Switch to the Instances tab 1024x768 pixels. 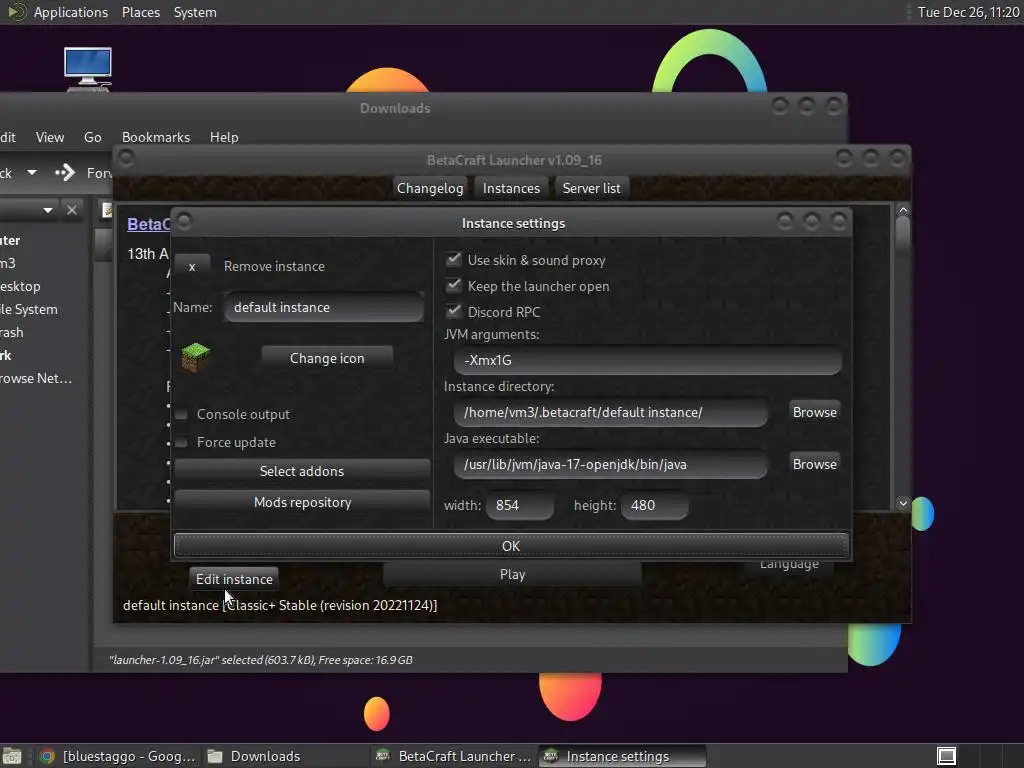point(511,188)
